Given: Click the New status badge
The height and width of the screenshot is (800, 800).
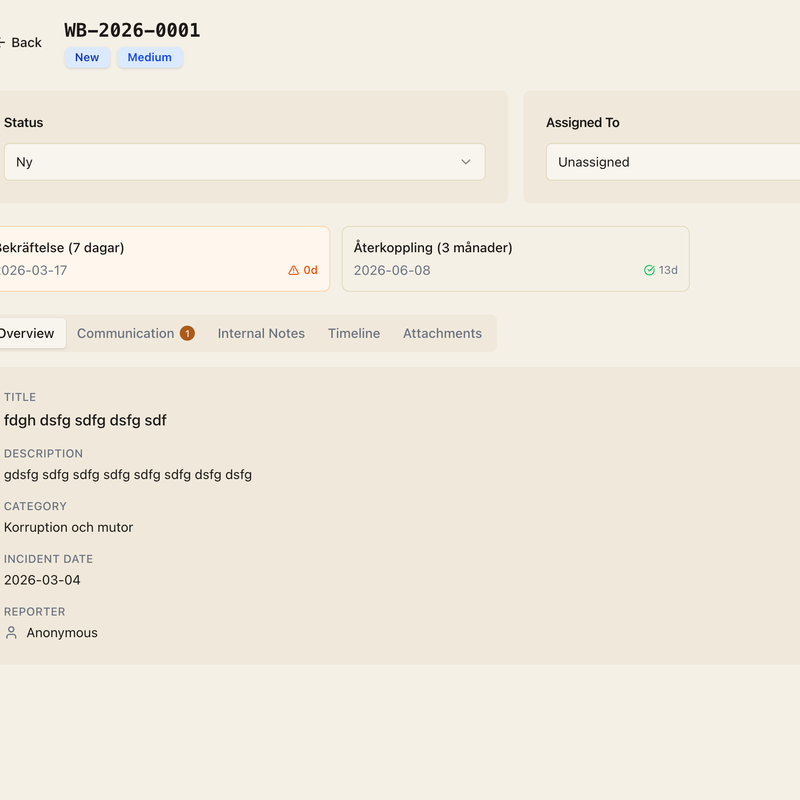Looking at the screenshot, I should coord(87,57).
